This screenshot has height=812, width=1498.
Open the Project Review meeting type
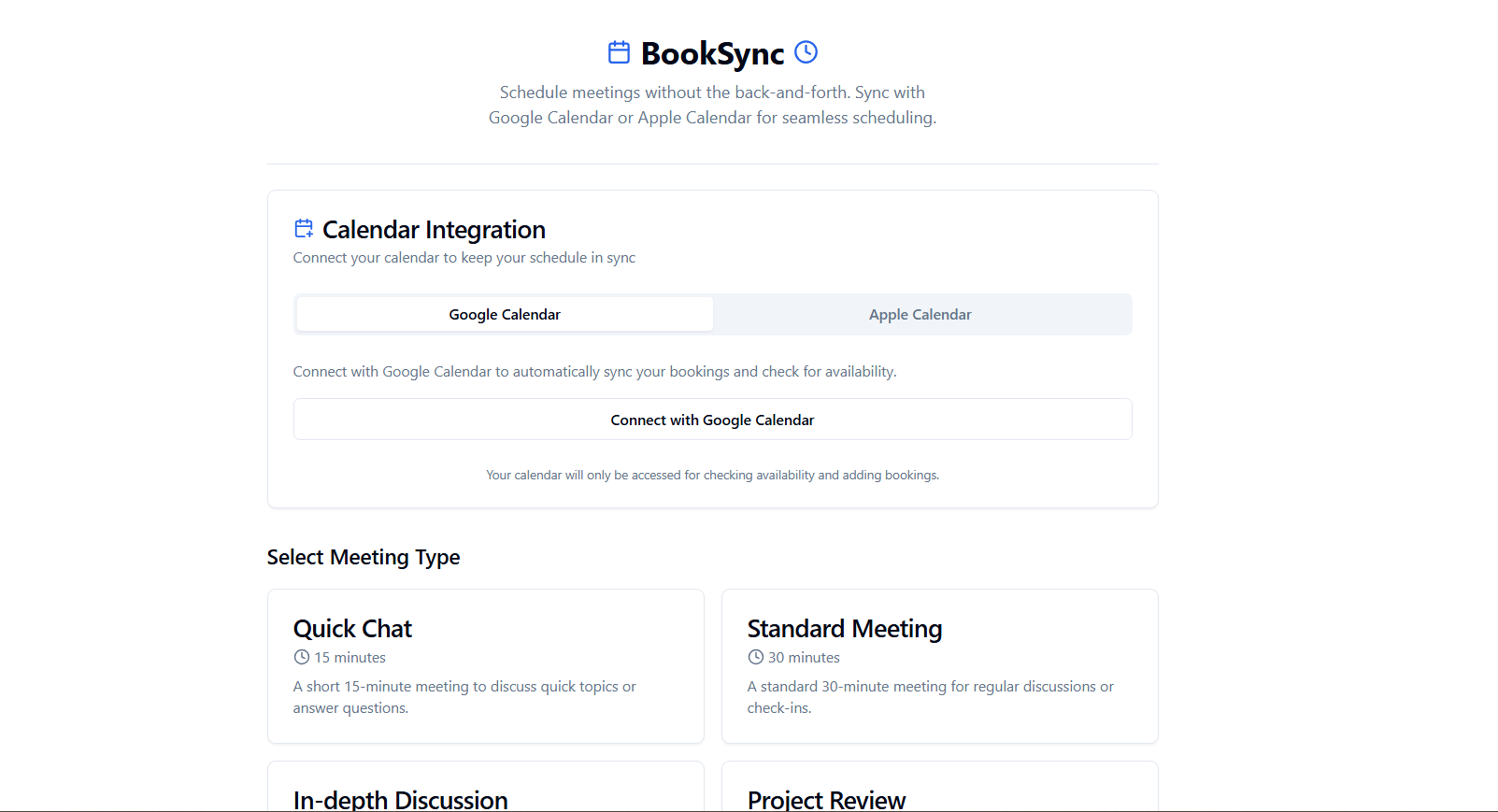[x=939, y=794]
